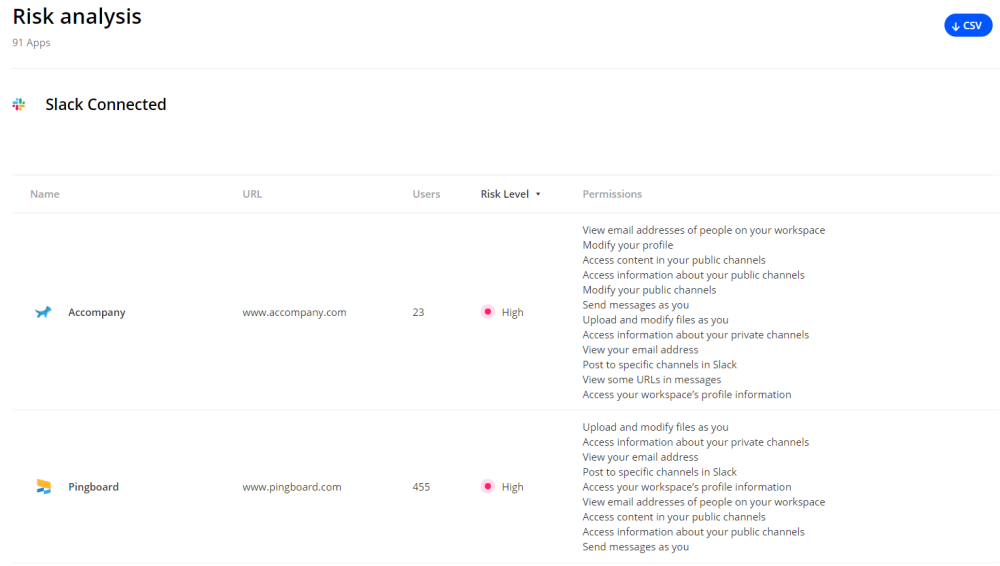Click the Slack logo icon
1000x566 pixels.
[x=19, y=104]
